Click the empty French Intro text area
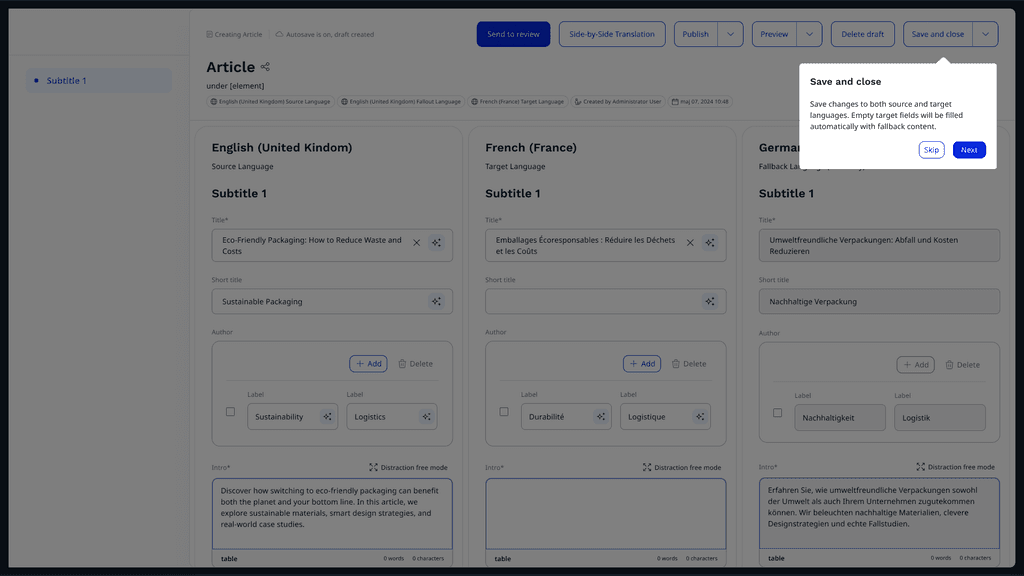The image size is (1024, 576). (605, 514)
